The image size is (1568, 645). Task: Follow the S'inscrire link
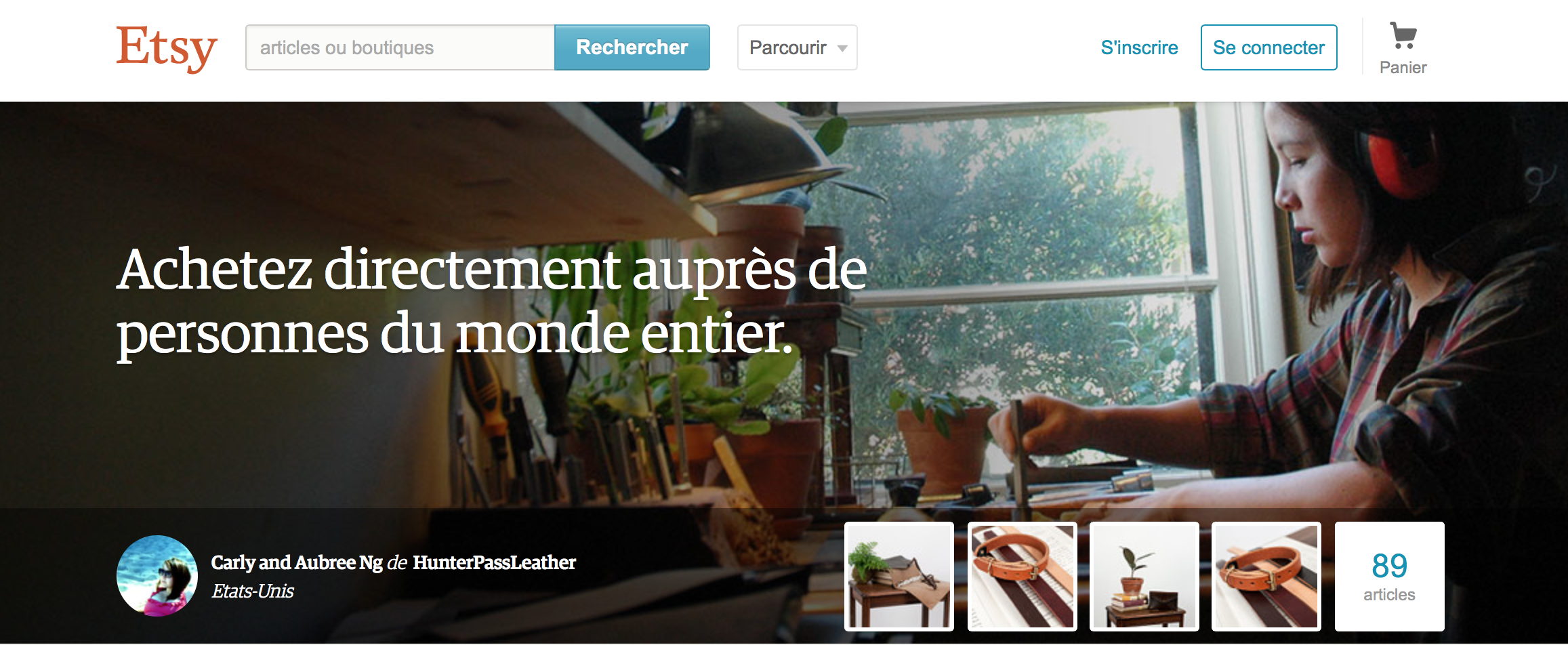pos(1139,47)
